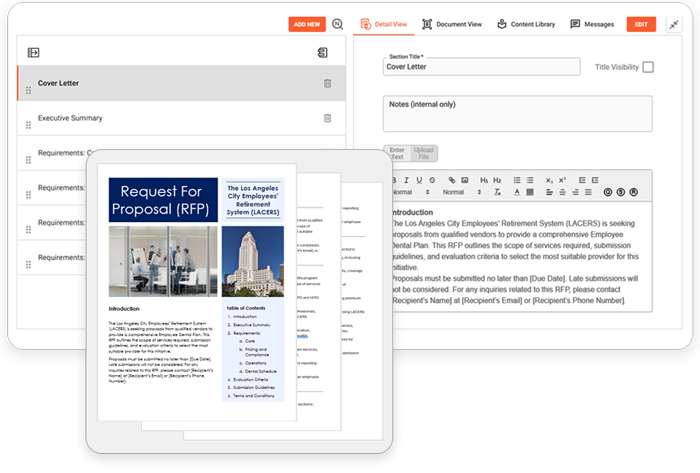Insert the copyright symbol
The height and width of the screenshot is (473, 700).
click(608, 192)
